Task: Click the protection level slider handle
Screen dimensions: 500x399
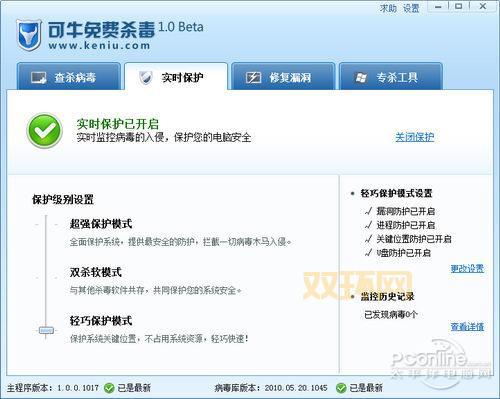Action: [x=46, y=330]
